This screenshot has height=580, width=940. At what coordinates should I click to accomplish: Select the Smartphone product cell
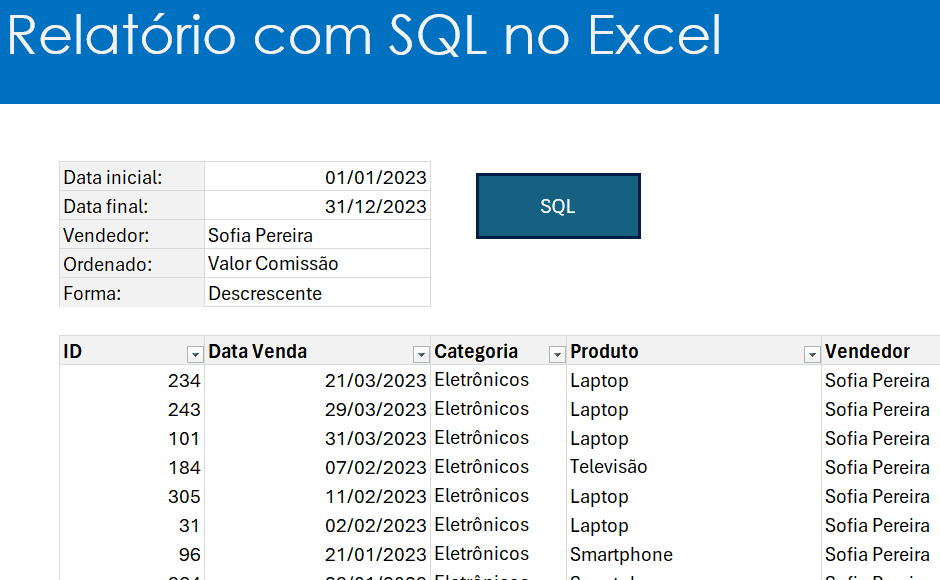coord(621,554)
